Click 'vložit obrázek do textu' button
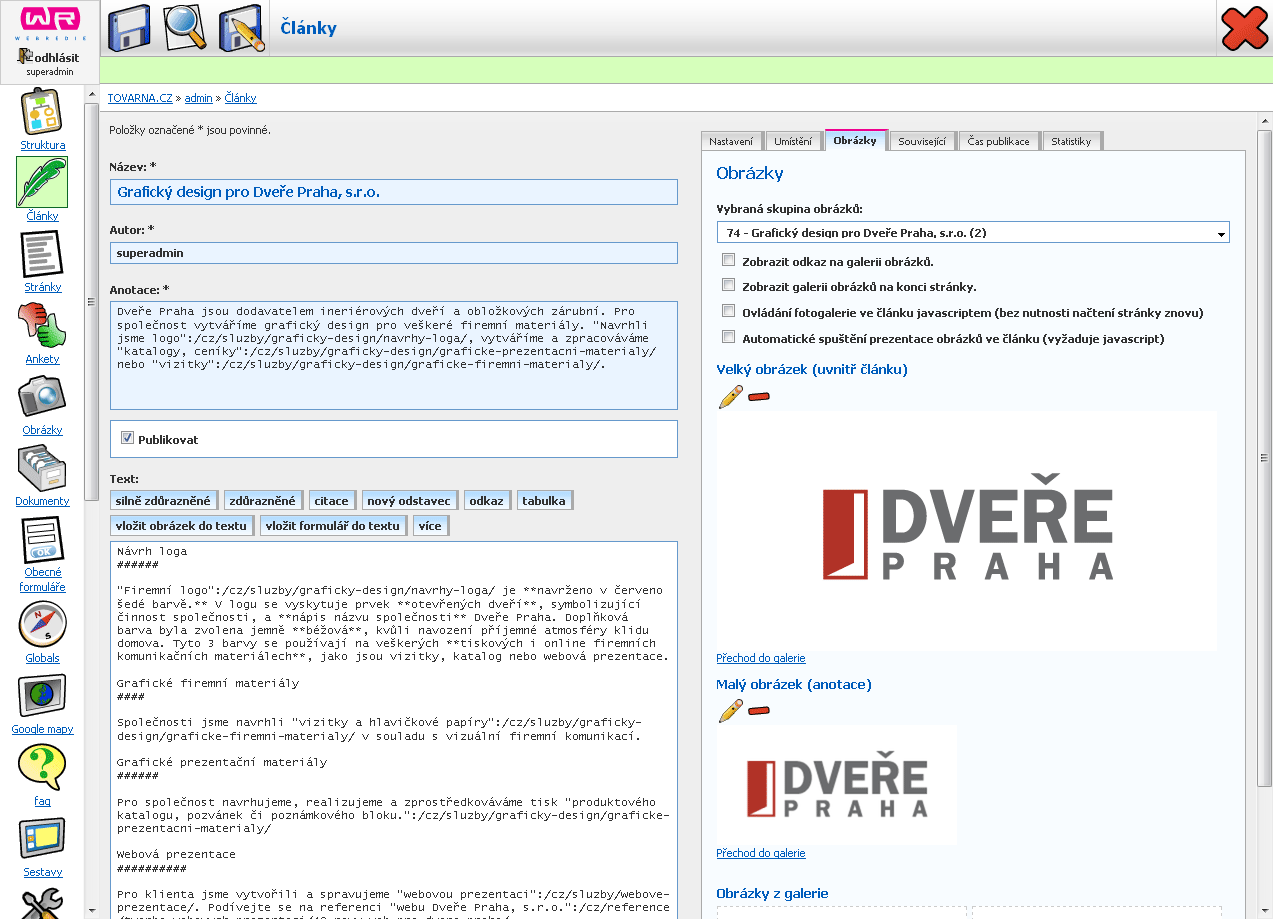The image size is (1273, 919). click(x=181, y=525)
